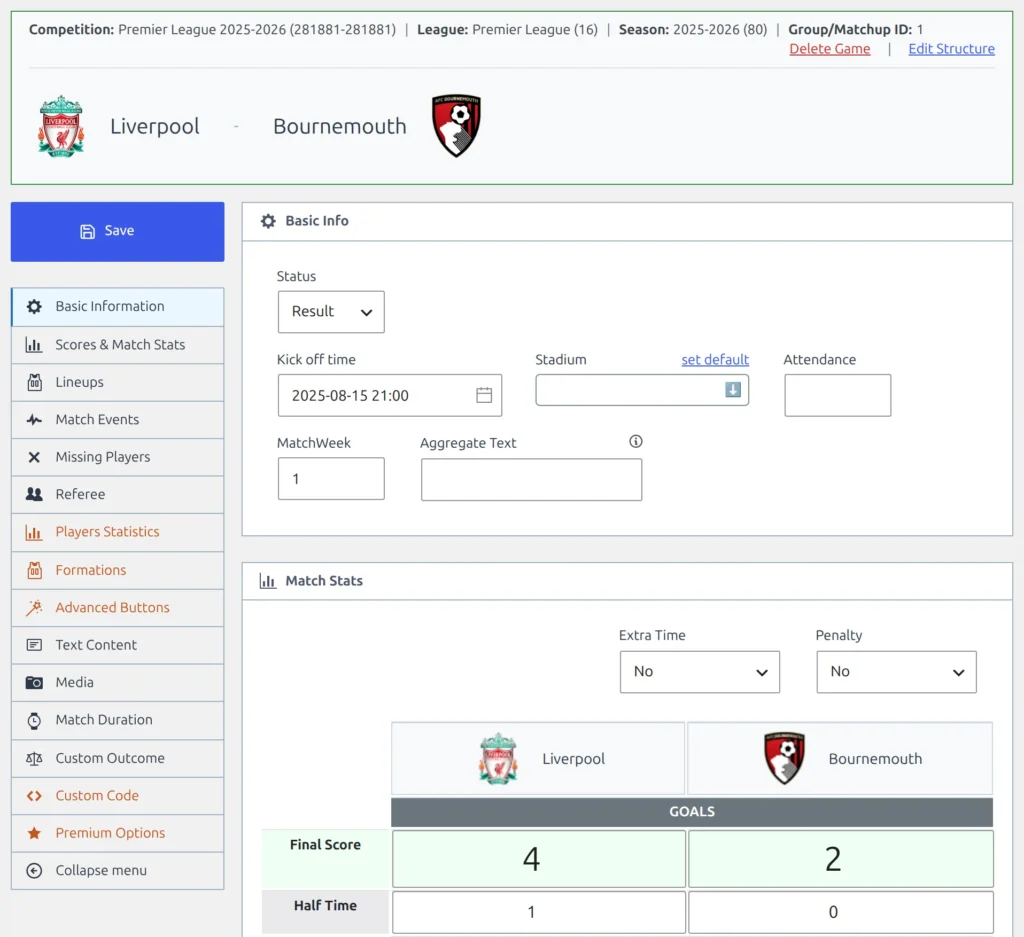Click the Save button
Image resolution: width=1024 pixels, height=937 pixels.
click(x=118, y=232)
